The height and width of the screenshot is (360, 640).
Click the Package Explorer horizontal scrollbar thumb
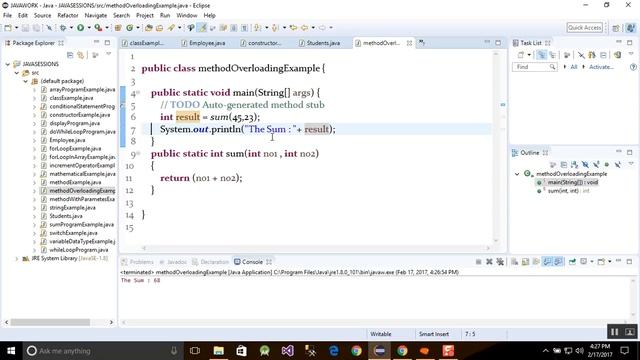coord(50,322)
